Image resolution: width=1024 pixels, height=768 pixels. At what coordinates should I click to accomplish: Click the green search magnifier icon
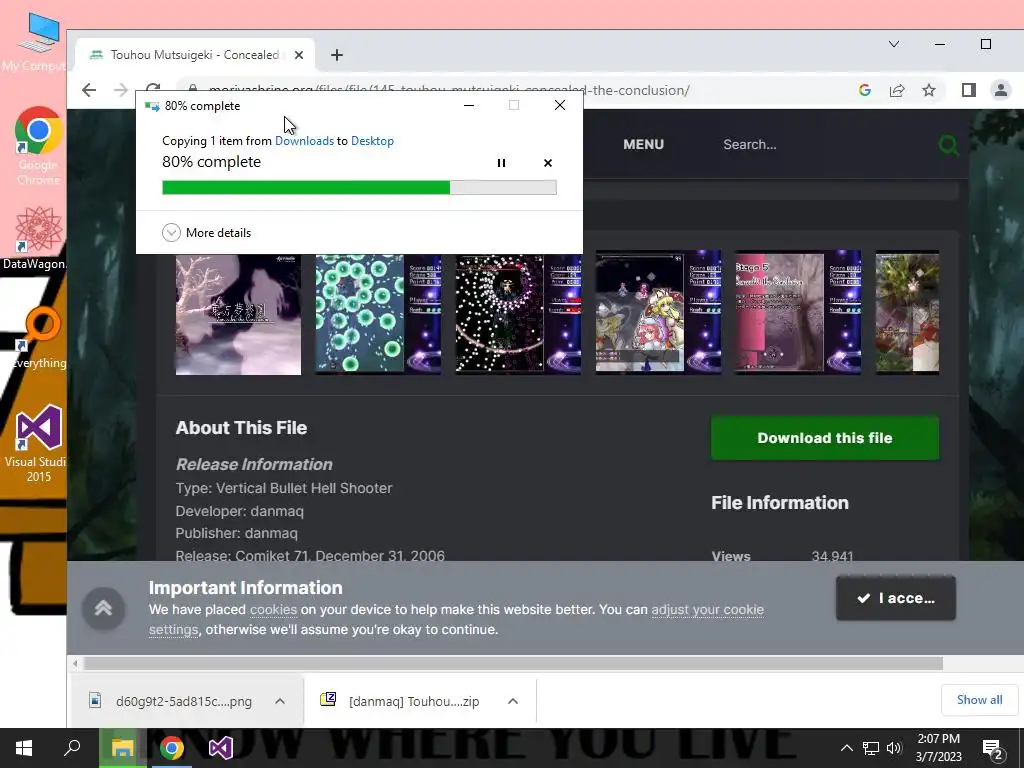(948, 144)
